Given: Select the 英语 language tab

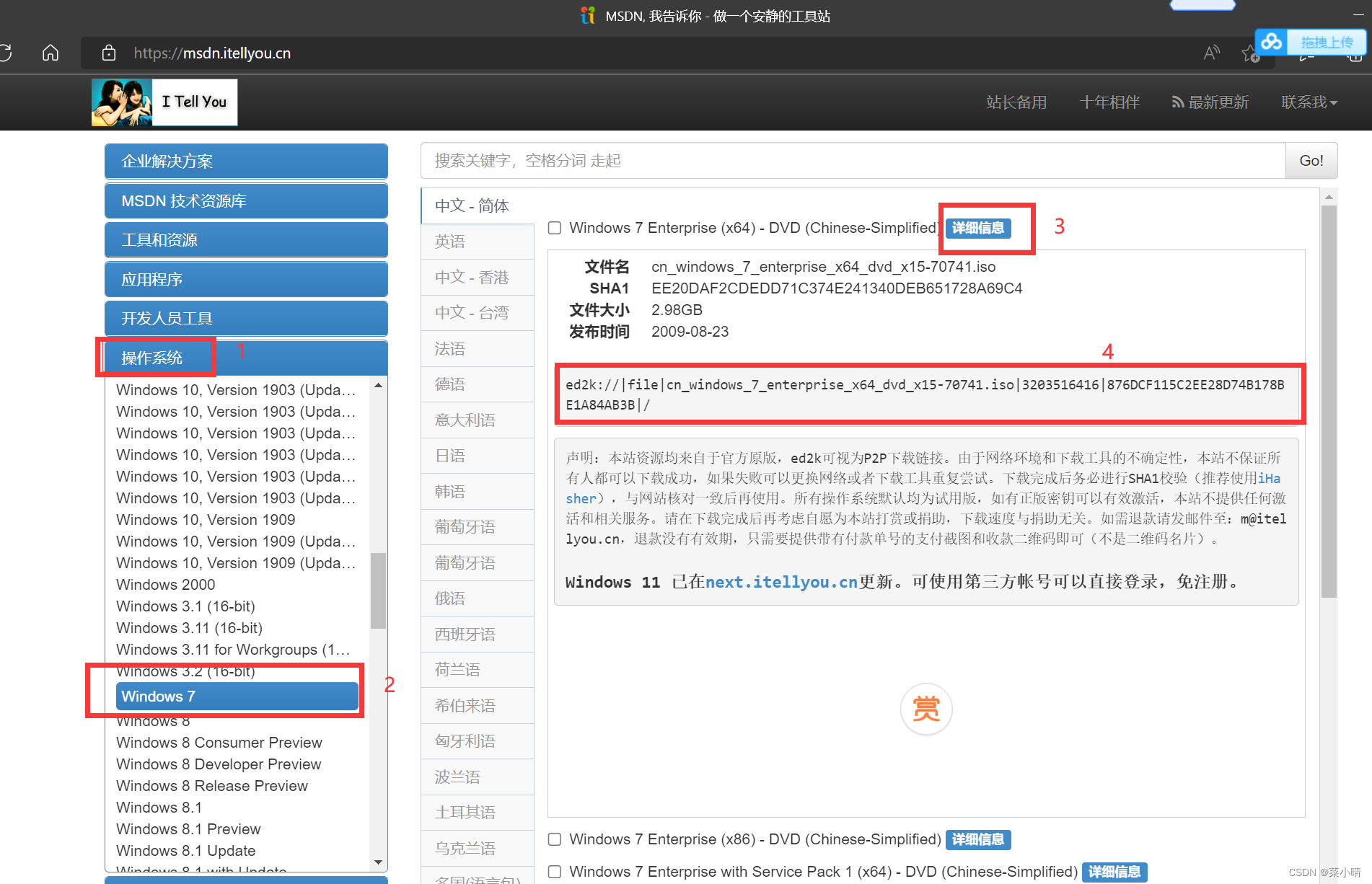Looking at the screenshot, I should click(x=478, y=242).
